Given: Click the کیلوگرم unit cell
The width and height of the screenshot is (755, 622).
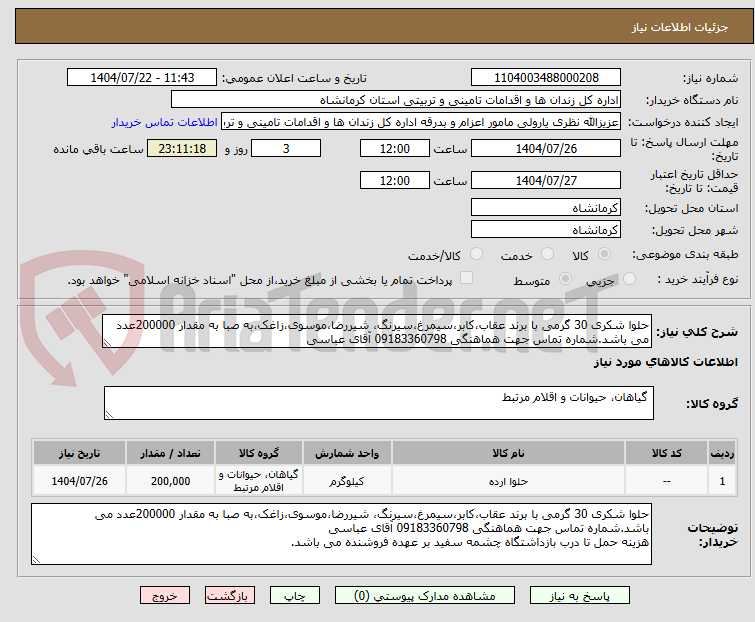Looking at the screenshot, I should coord(347,481).
